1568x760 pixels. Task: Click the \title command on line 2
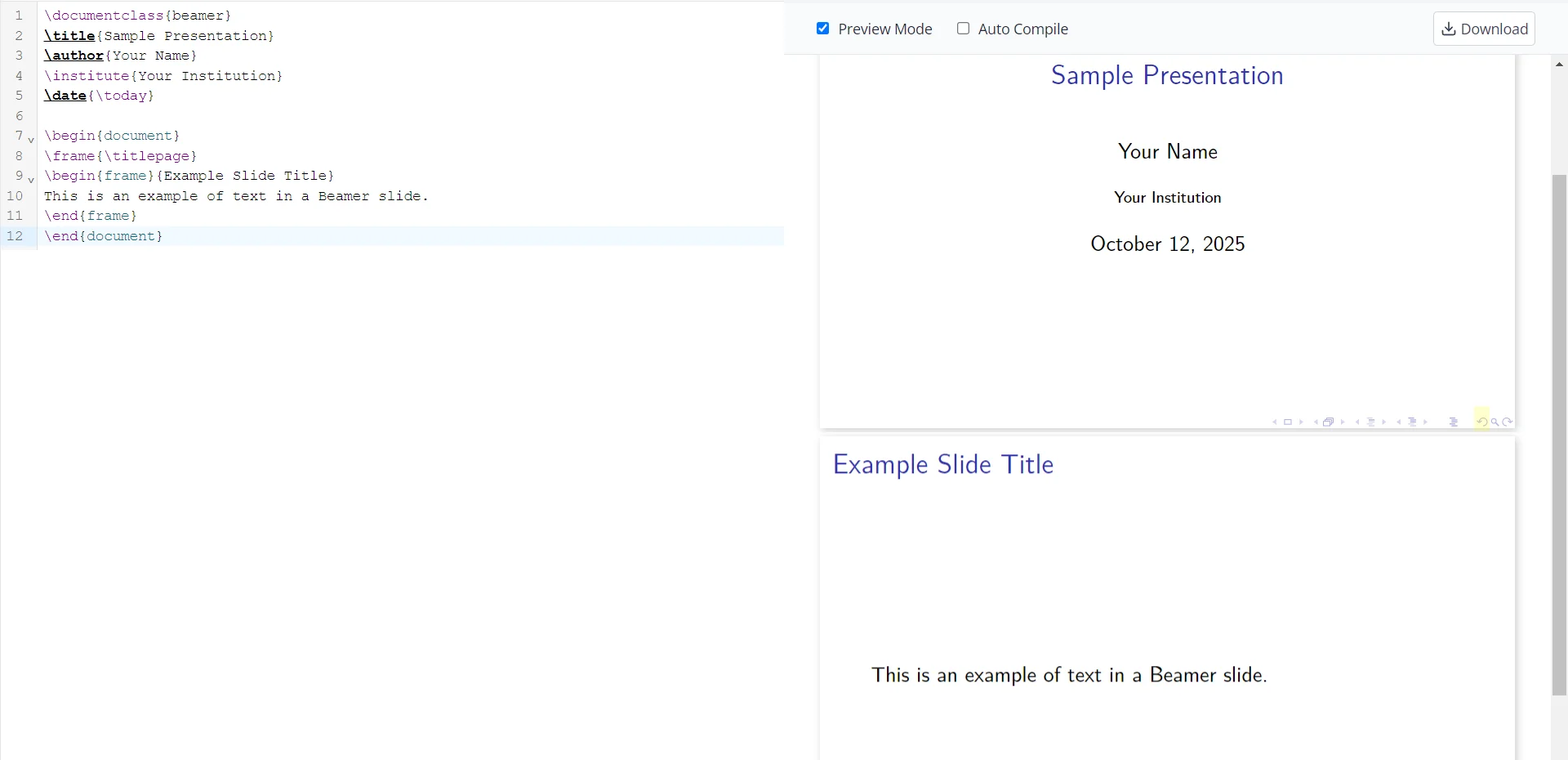coord(70,36)
